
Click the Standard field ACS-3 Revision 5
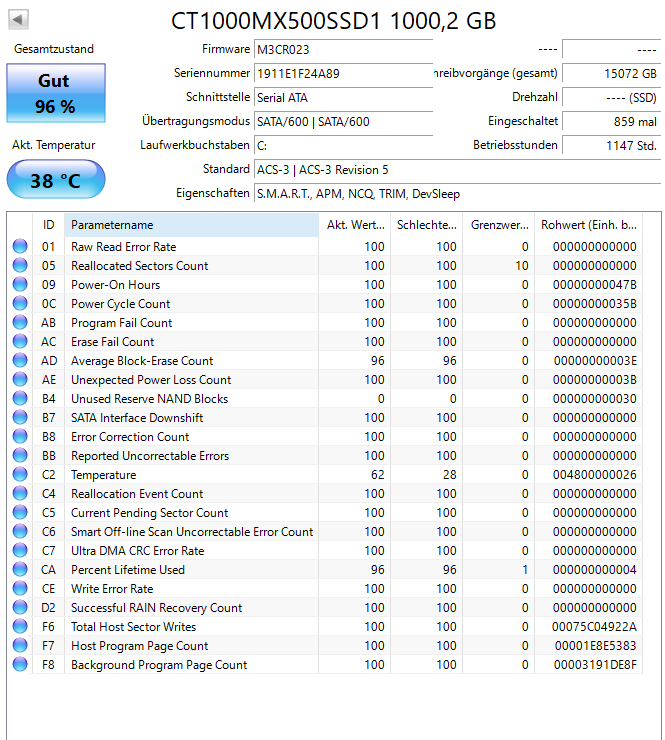click(x=457, y=169)
